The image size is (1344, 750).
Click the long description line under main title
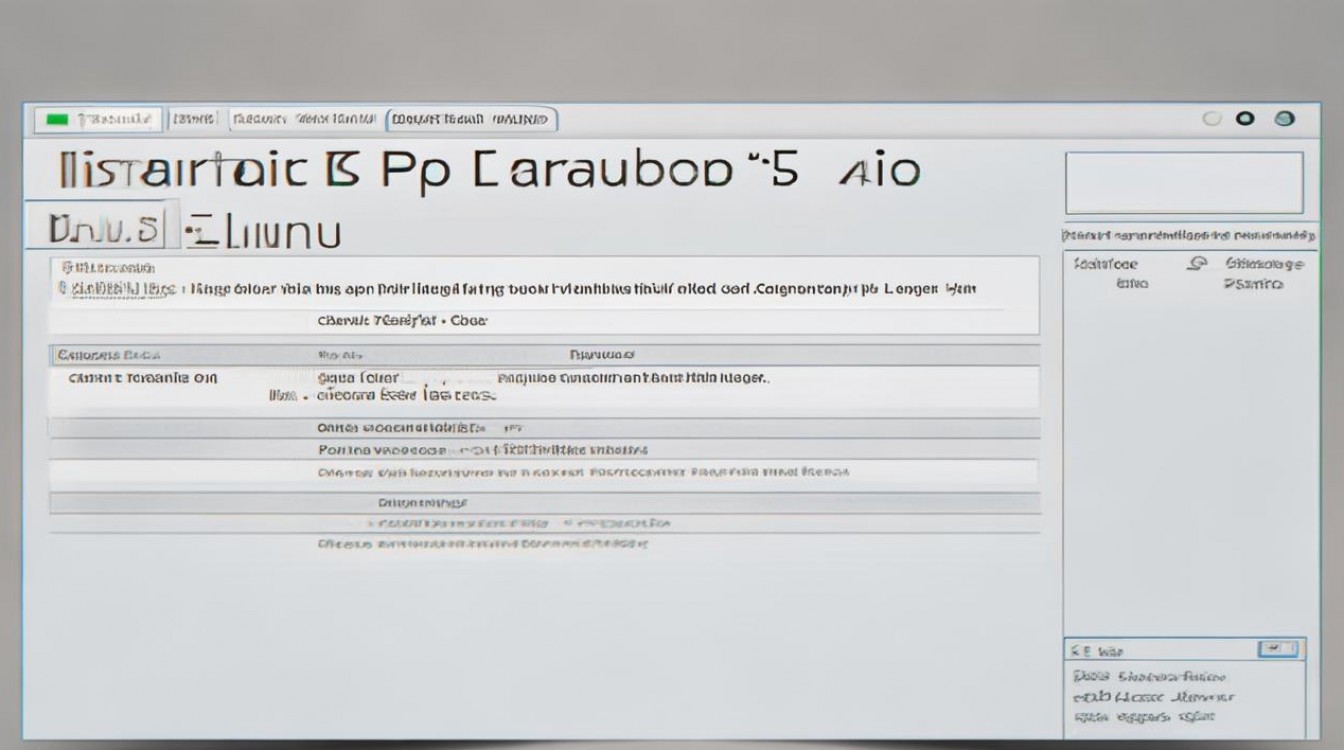coord(520,289)
